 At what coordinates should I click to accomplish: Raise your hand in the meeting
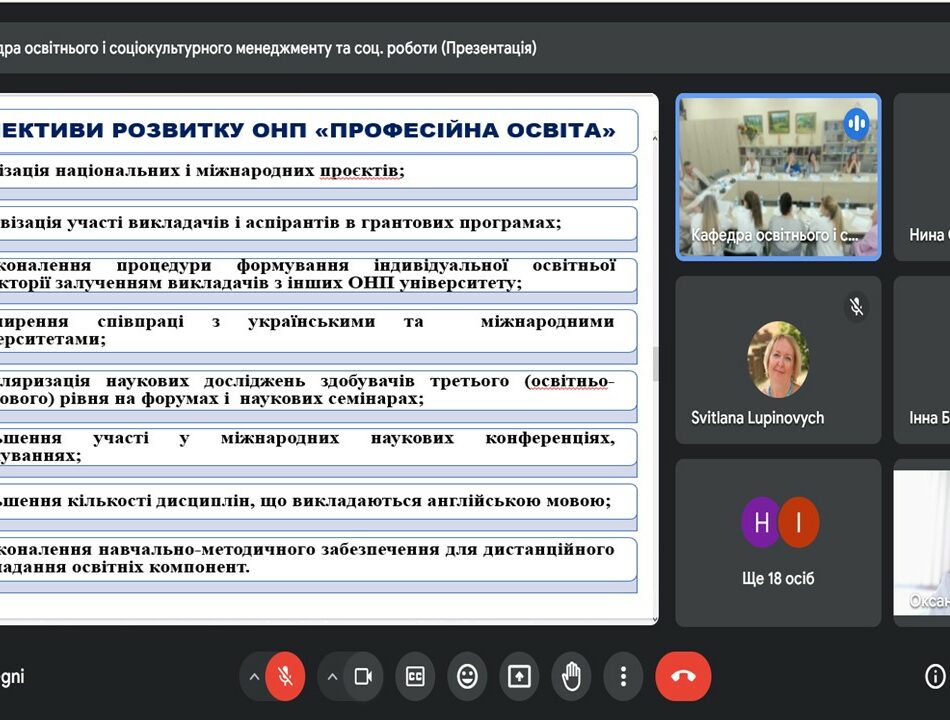[x=571, y=677]
